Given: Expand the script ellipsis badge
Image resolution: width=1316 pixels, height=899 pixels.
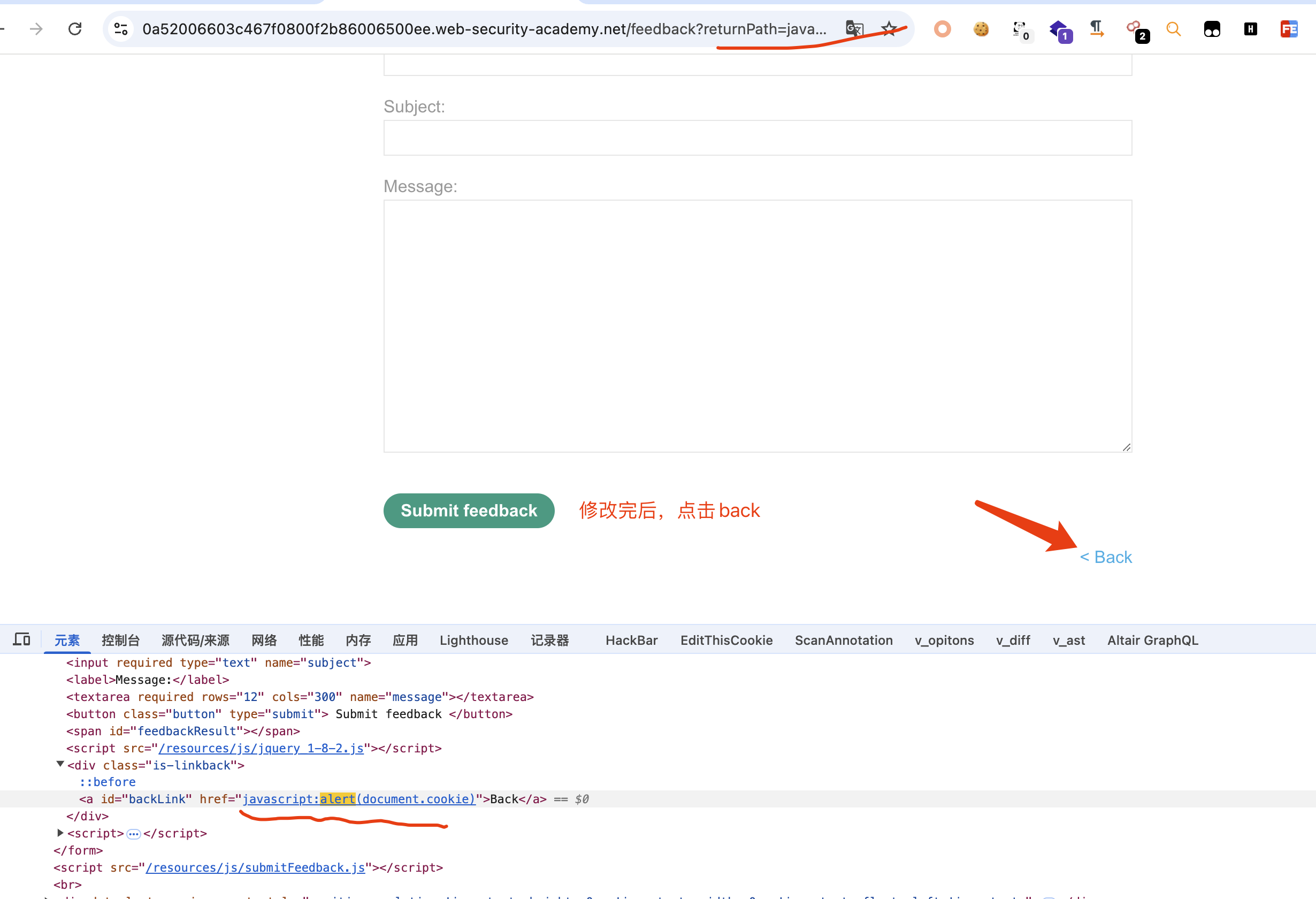Looking at the screenshot, I should tap(134, 833).
